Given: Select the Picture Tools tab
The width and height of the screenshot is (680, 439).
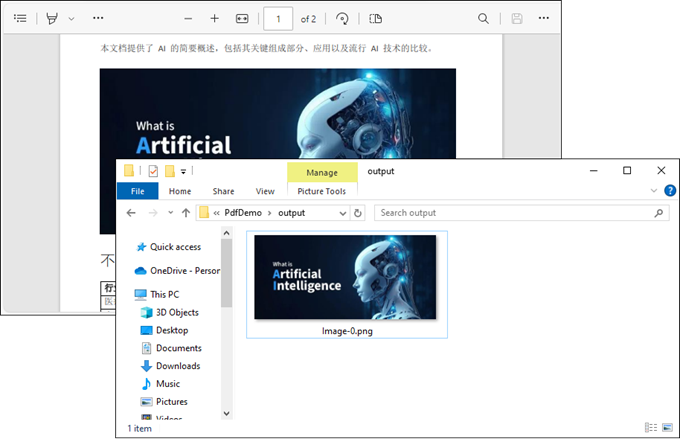Looking at the screenshot, I should [x=322, y=191].
